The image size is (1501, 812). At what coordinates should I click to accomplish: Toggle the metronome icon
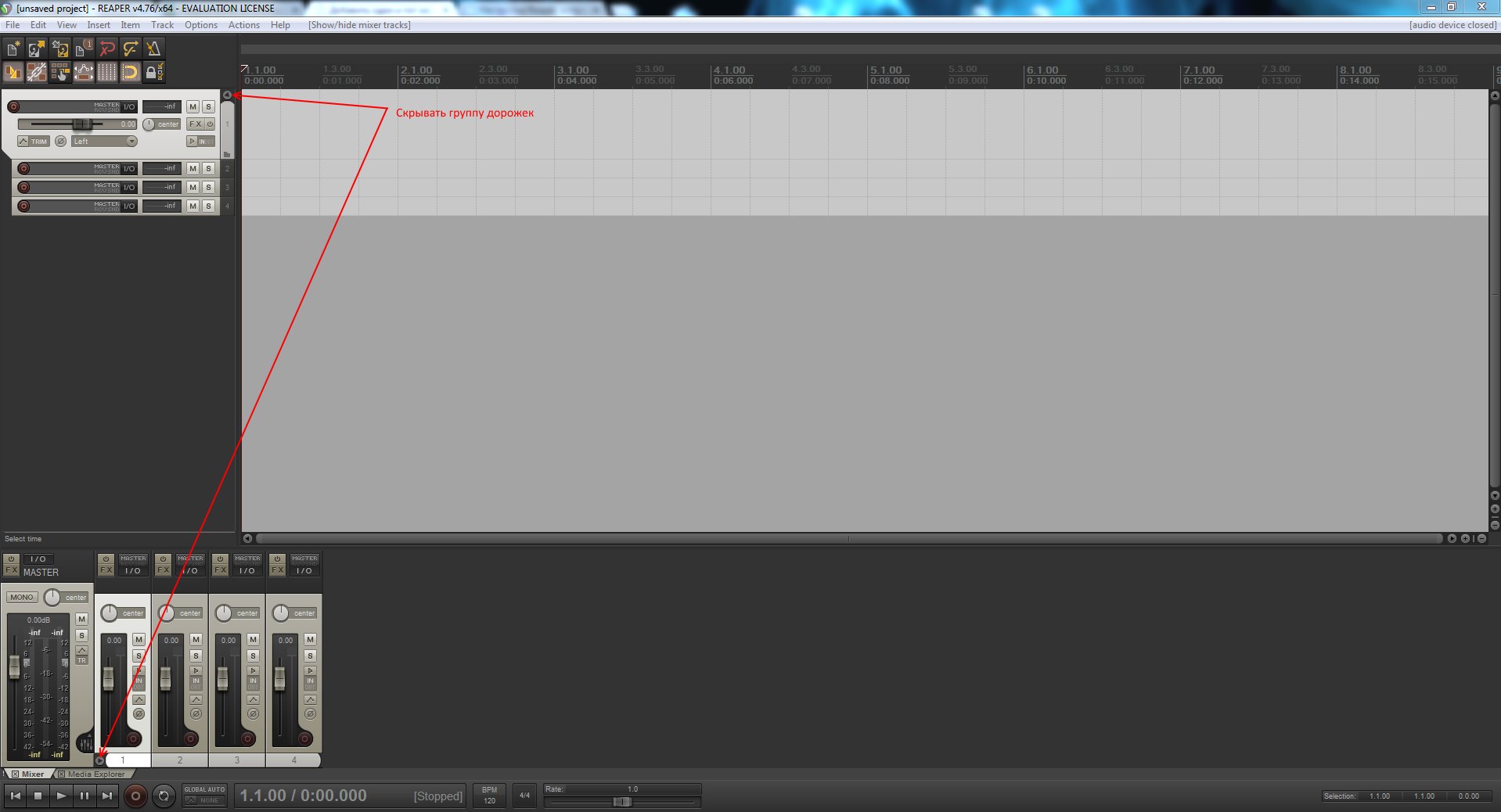(x=153, y=49)
